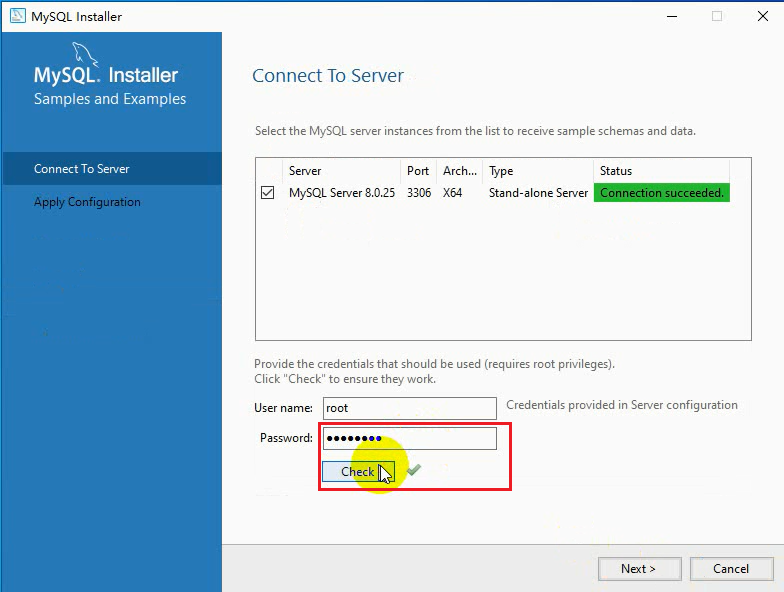784x592 pixels.
Task: Minimize the MySQL Installer window
Action: 672,16
